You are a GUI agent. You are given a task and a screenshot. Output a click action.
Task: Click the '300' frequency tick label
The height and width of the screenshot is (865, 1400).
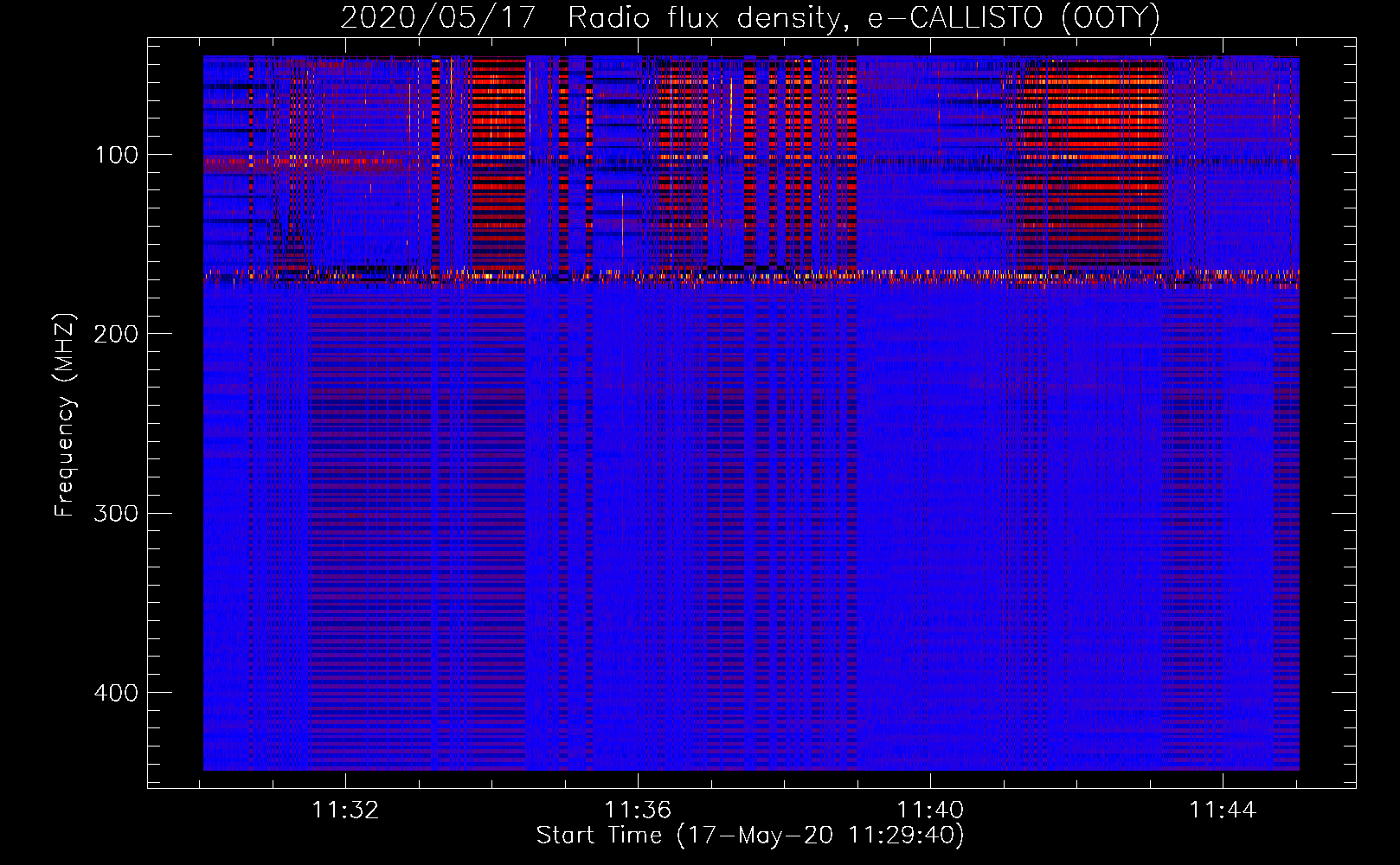tap(116, 513)
